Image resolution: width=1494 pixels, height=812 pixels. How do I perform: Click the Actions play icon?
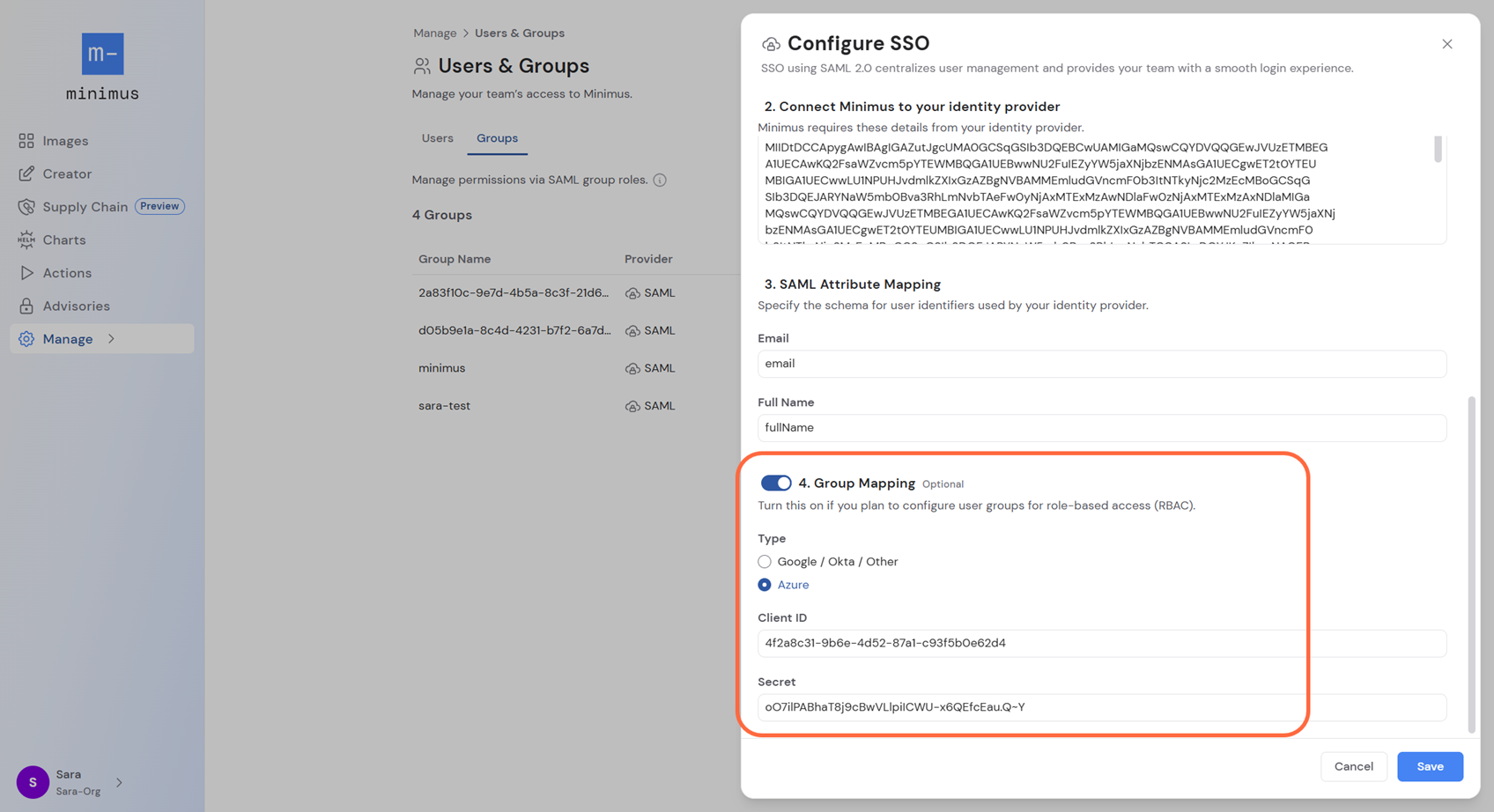pyautogui.click(x=26, y=273)
